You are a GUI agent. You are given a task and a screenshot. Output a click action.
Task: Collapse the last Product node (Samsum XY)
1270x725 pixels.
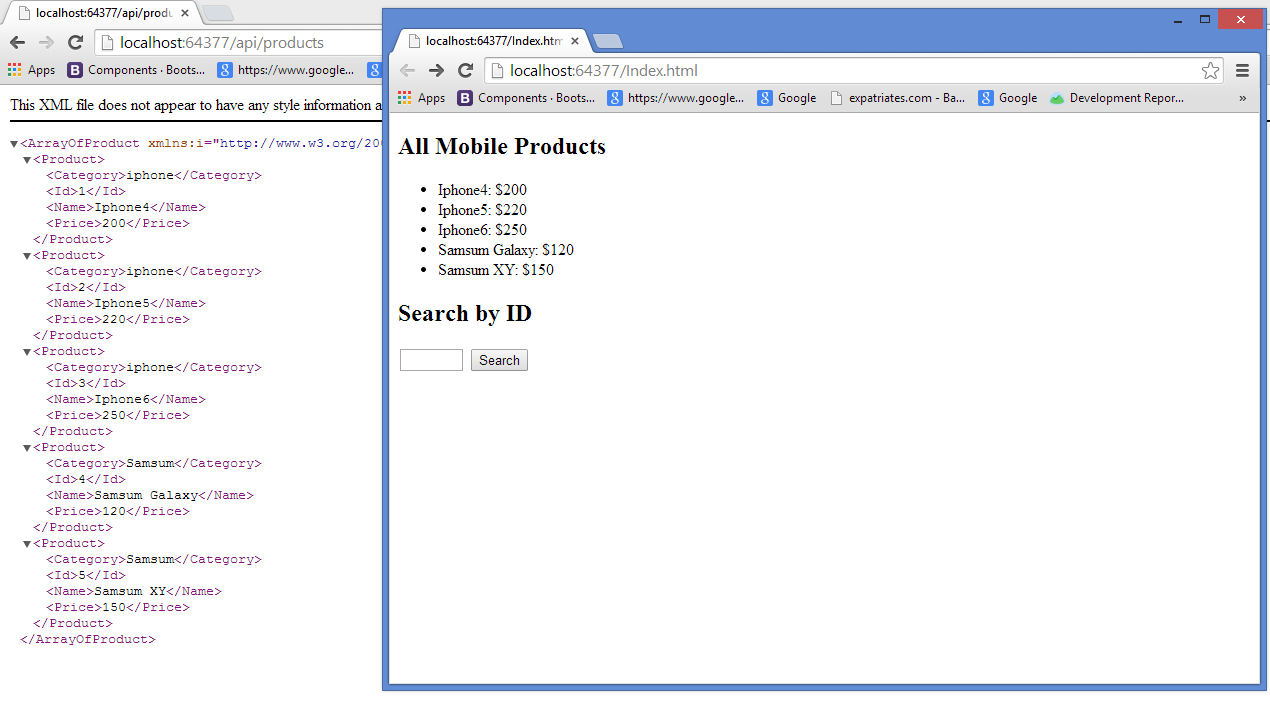(28, 544)
